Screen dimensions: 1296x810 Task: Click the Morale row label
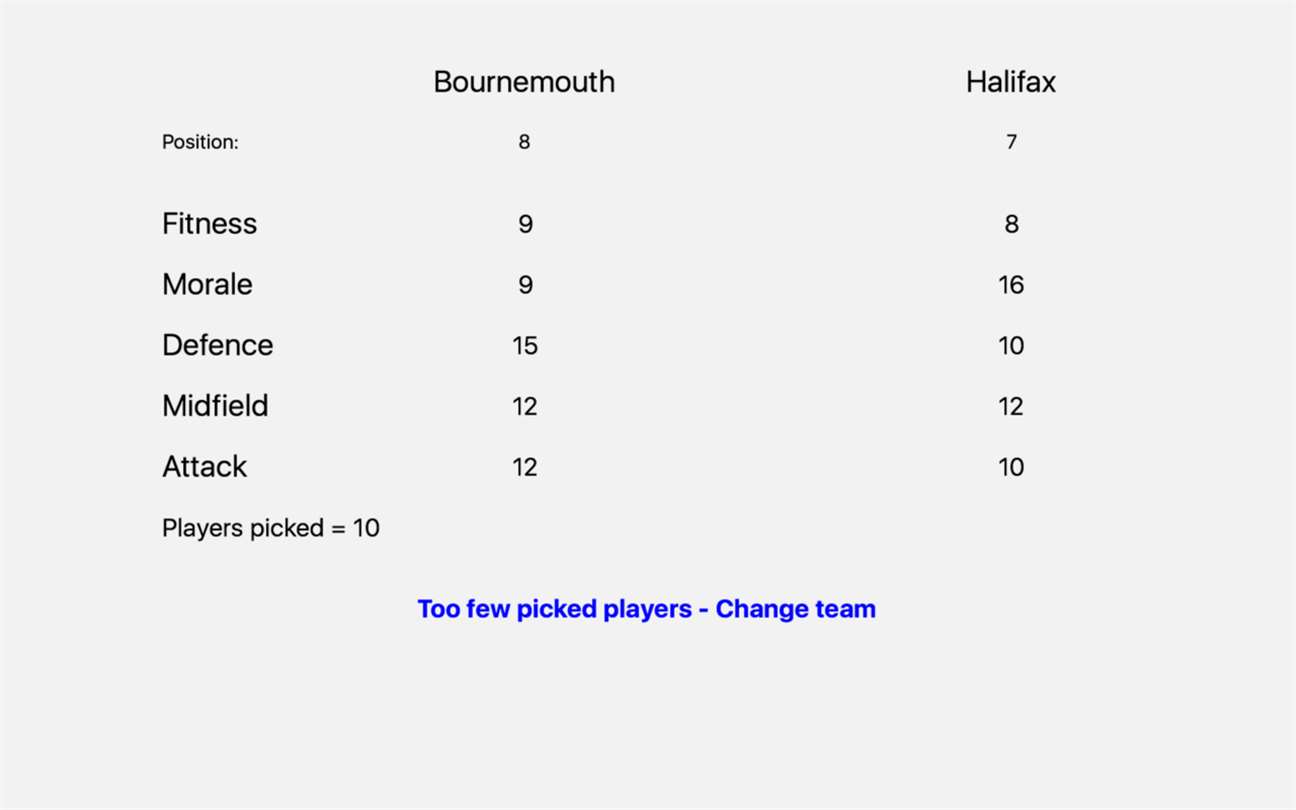[x=207, y=284]
